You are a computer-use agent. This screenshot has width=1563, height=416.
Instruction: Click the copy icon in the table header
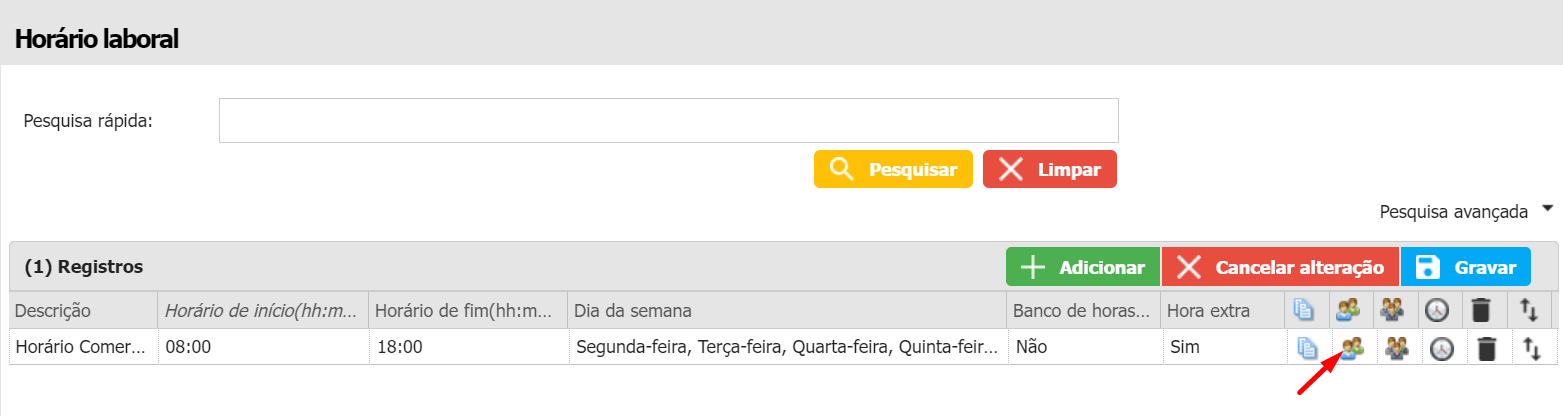click(x=1303, y=310)
